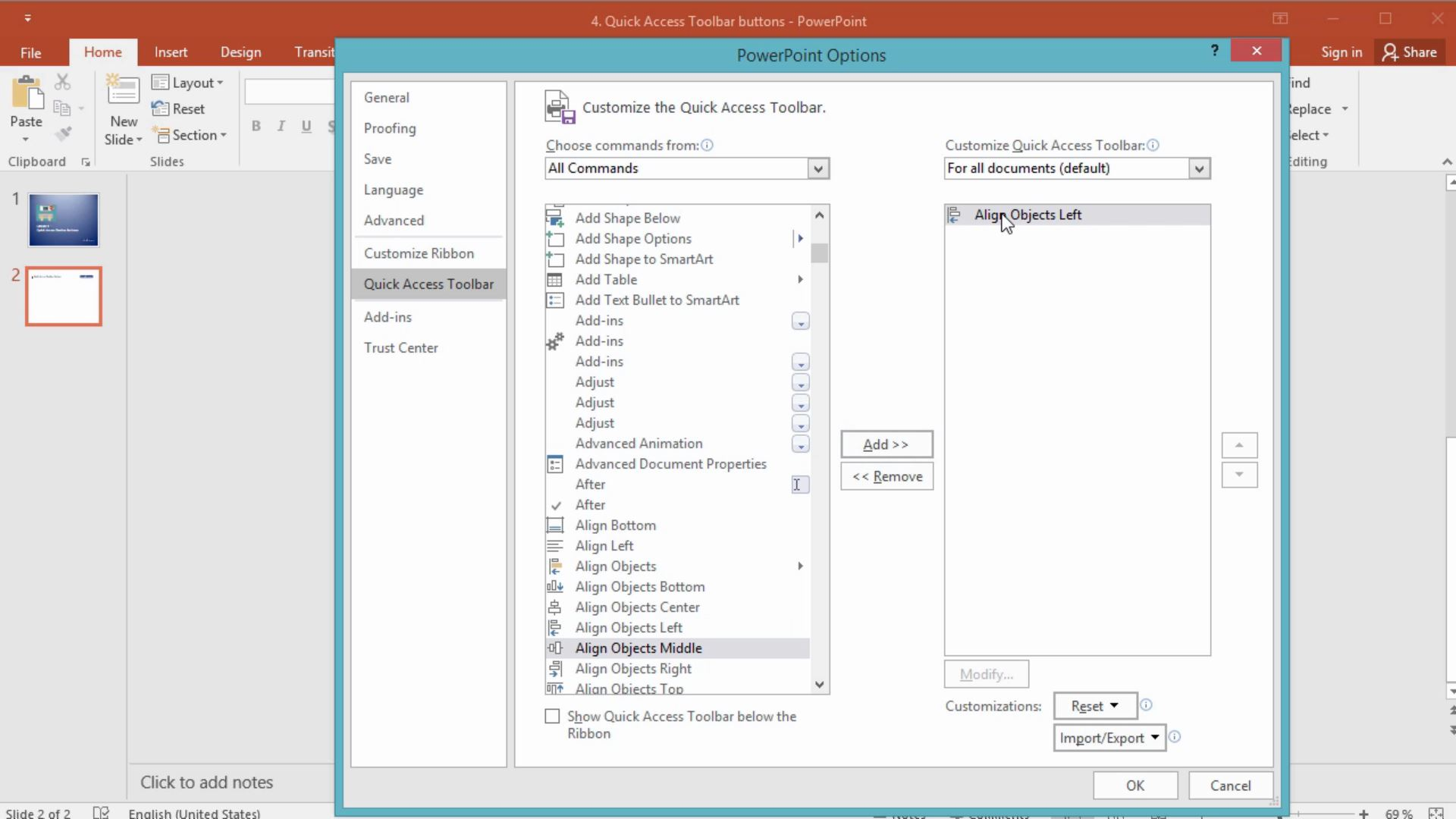Click the New Slide icon

pos(122,91)
